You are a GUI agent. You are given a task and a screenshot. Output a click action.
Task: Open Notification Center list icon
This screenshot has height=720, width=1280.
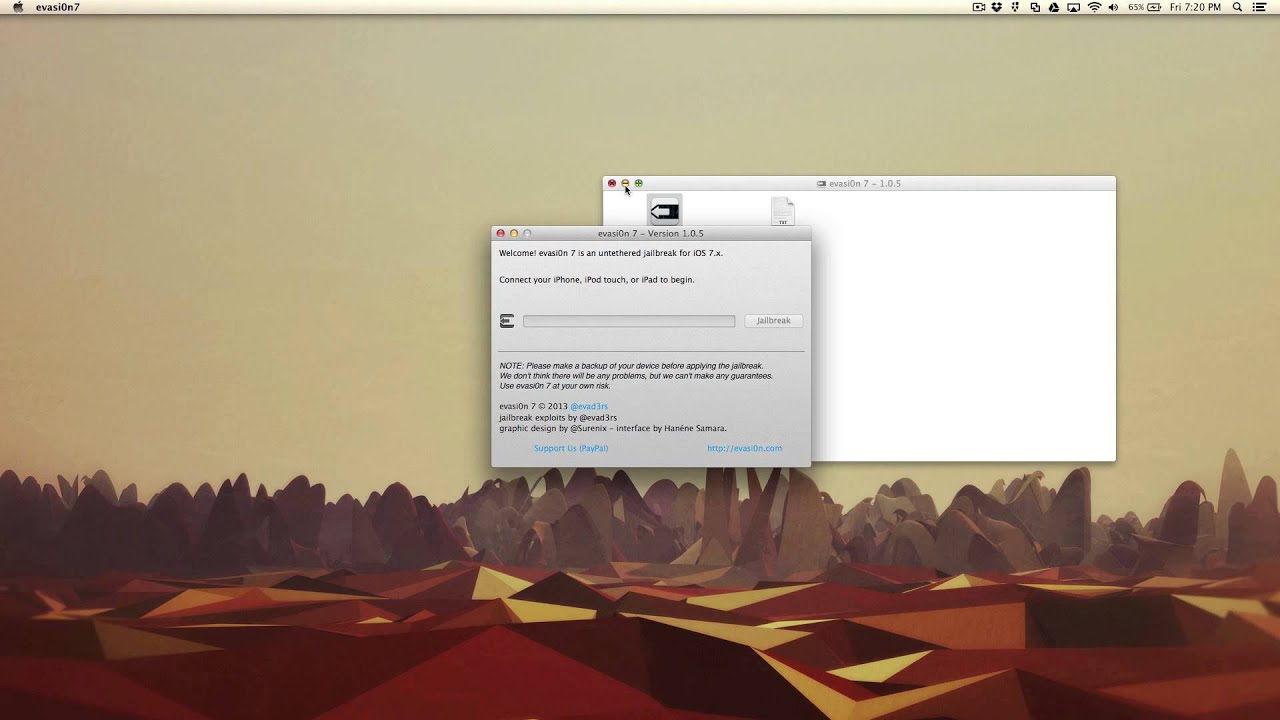point(1259,7)
